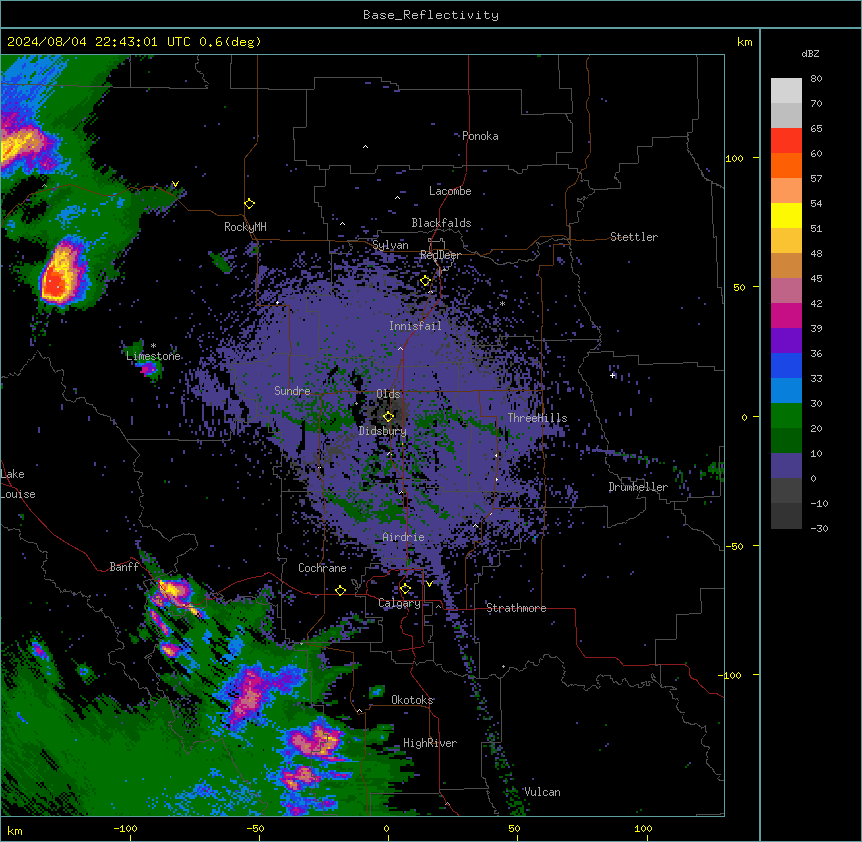The width and height of the screenshot is (862, 842).
Task: Click the Okotoks label
Action: (x=412, y=700)
